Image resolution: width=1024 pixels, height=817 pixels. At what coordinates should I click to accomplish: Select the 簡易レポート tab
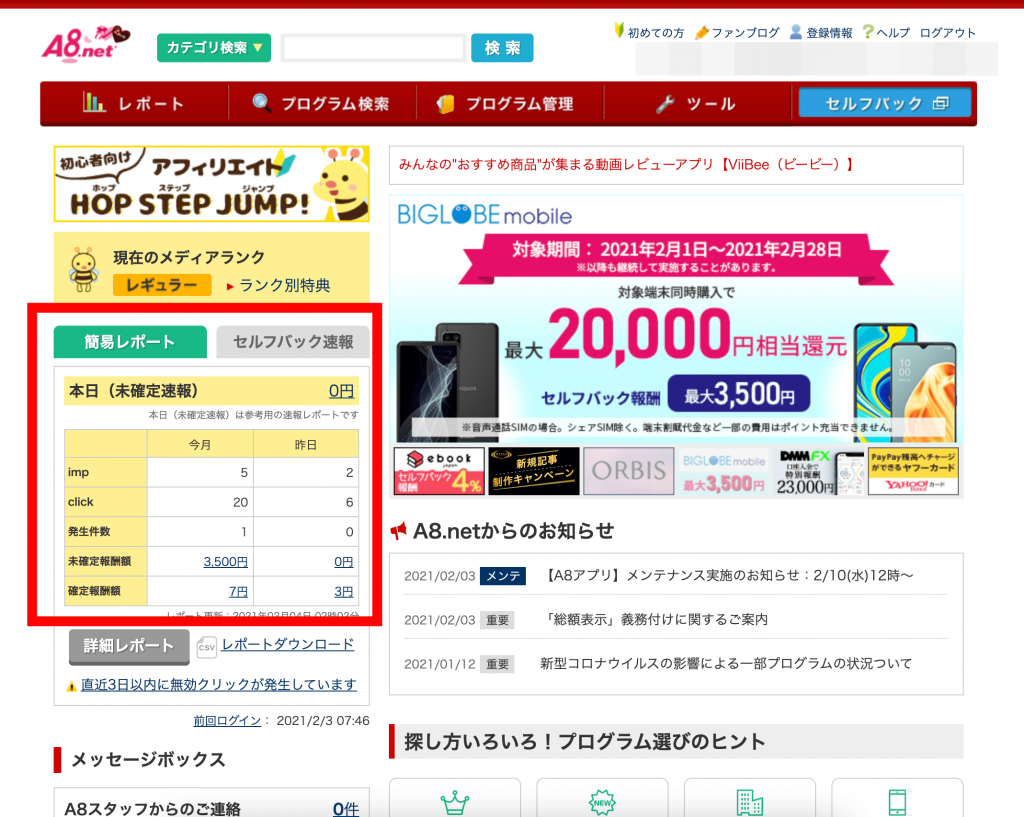pos(130,342)
